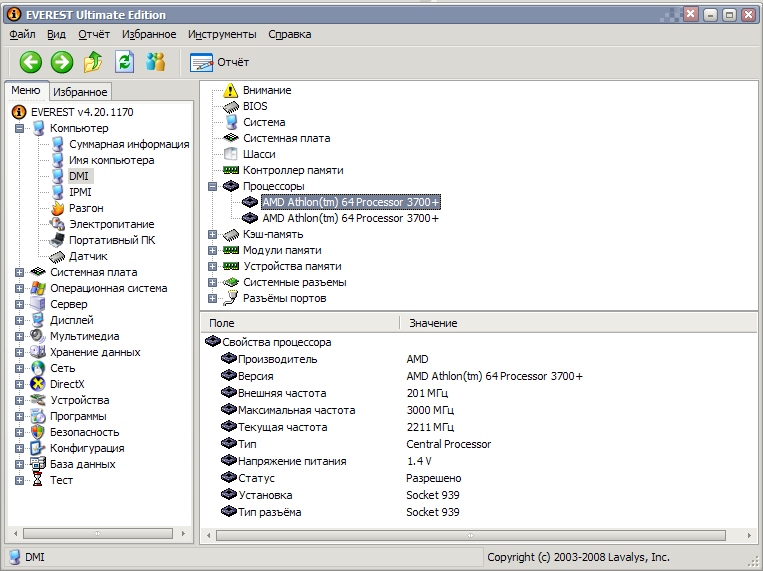Screen dimensions: 763x571
Task: Go back with the green left arrow
Action: [x=31, y=62]
